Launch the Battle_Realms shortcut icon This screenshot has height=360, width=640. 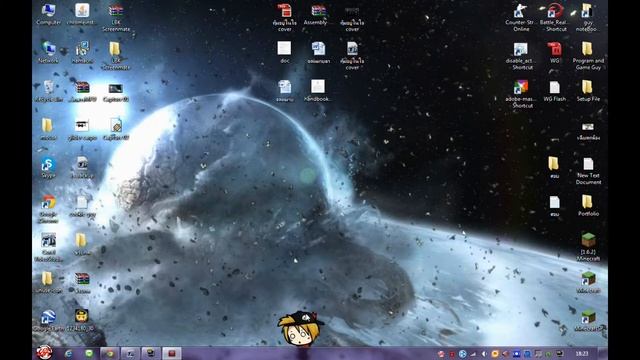[555, 17]
